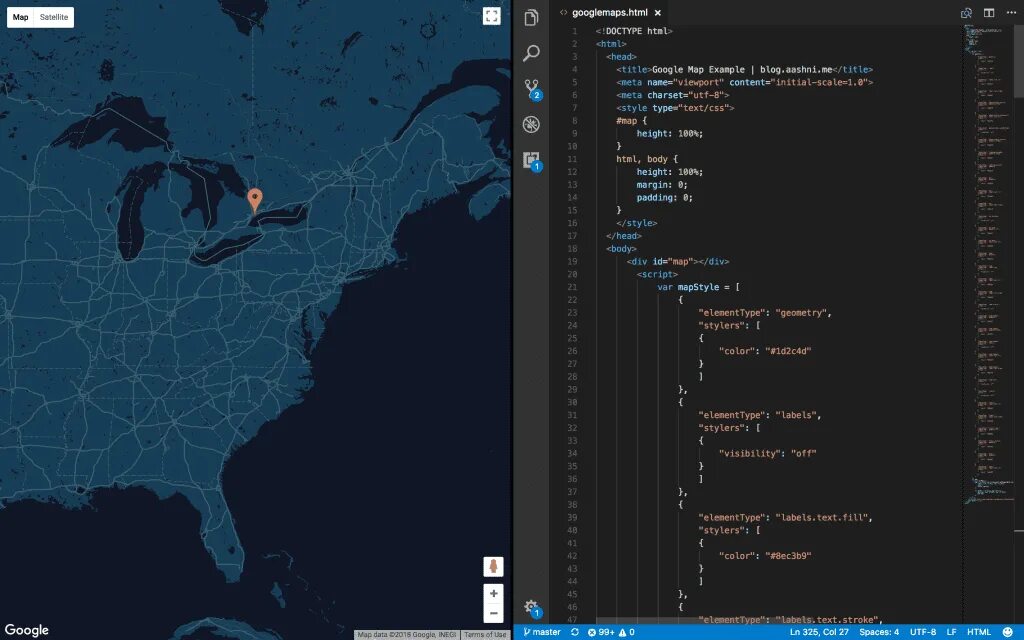Open the warnings count 0 indicator
Viewport: 1024px width, 640px height.
pyautogui.click(x=627, y=632)
